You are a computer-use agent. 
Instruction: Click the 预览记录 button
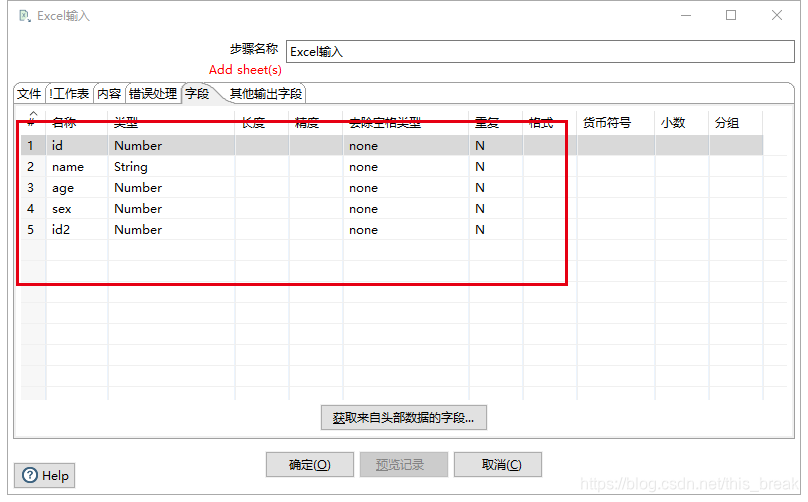(403, 465)
